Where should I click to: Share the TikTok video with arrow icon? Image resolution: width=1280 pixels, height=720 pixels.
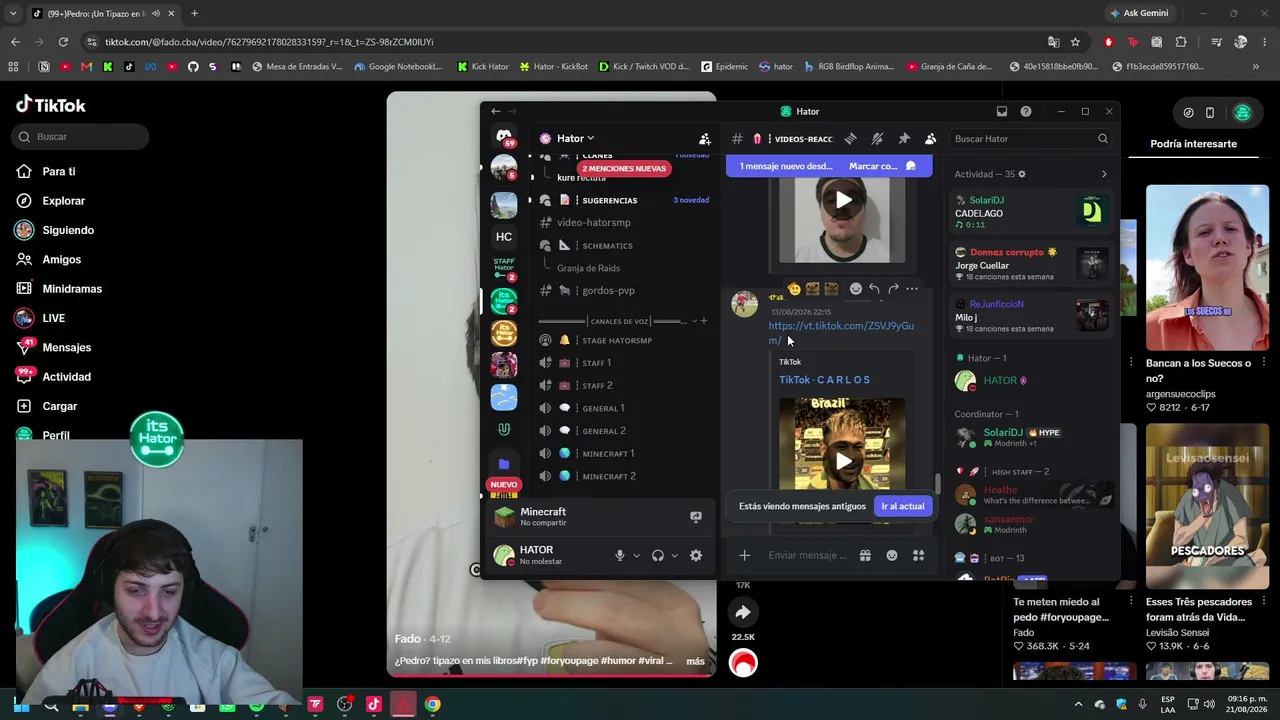[x=743, y=612]
